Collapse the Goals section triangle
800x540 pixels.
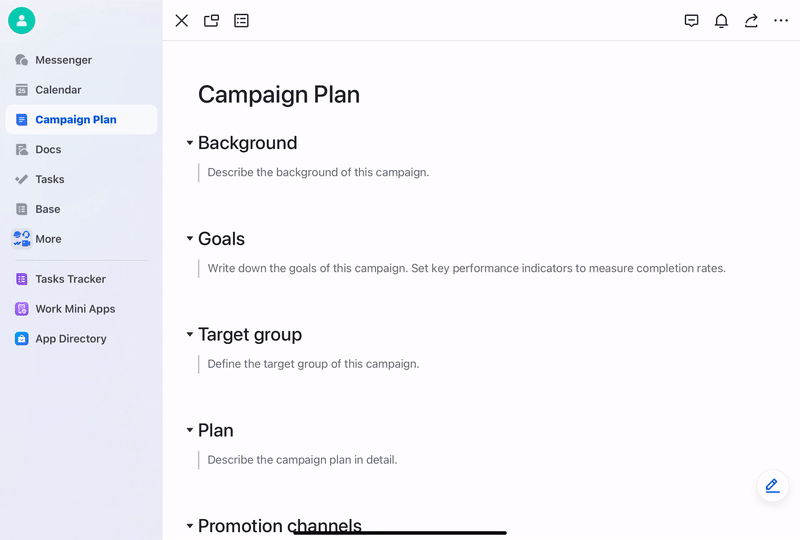(x=190, y=238)
